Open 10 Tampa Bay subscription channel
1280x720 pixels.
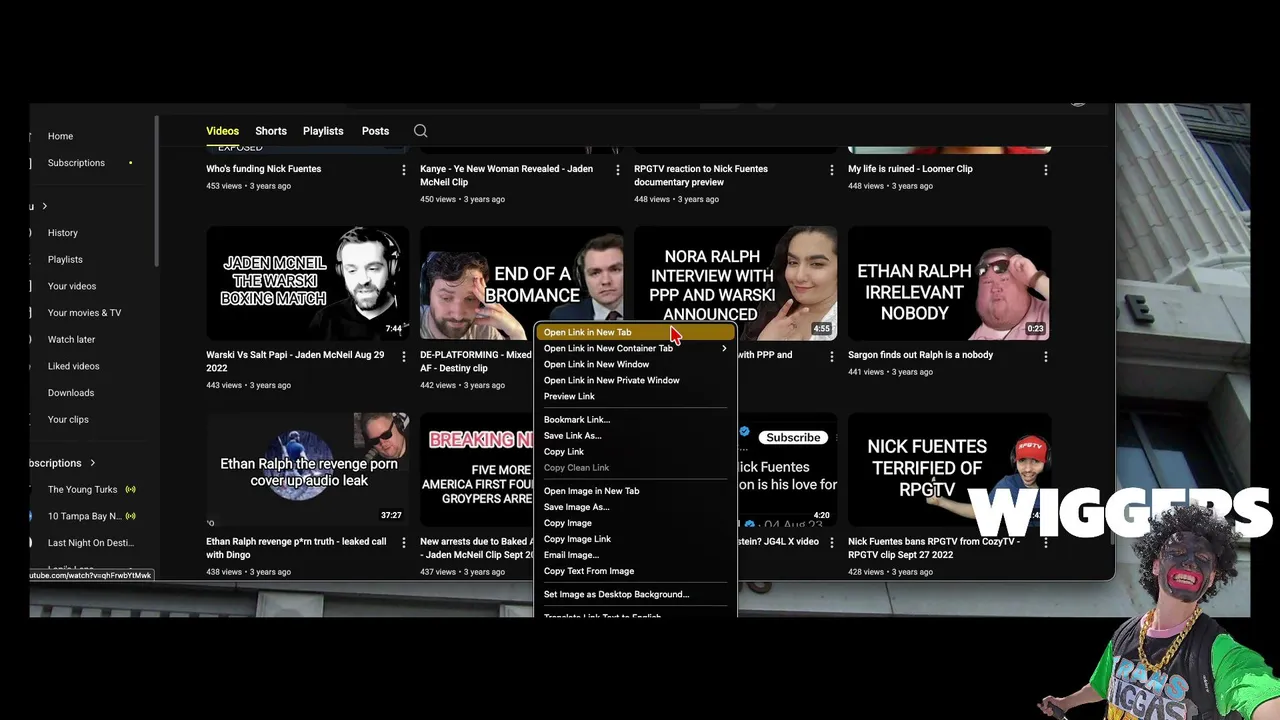(84, 516)
